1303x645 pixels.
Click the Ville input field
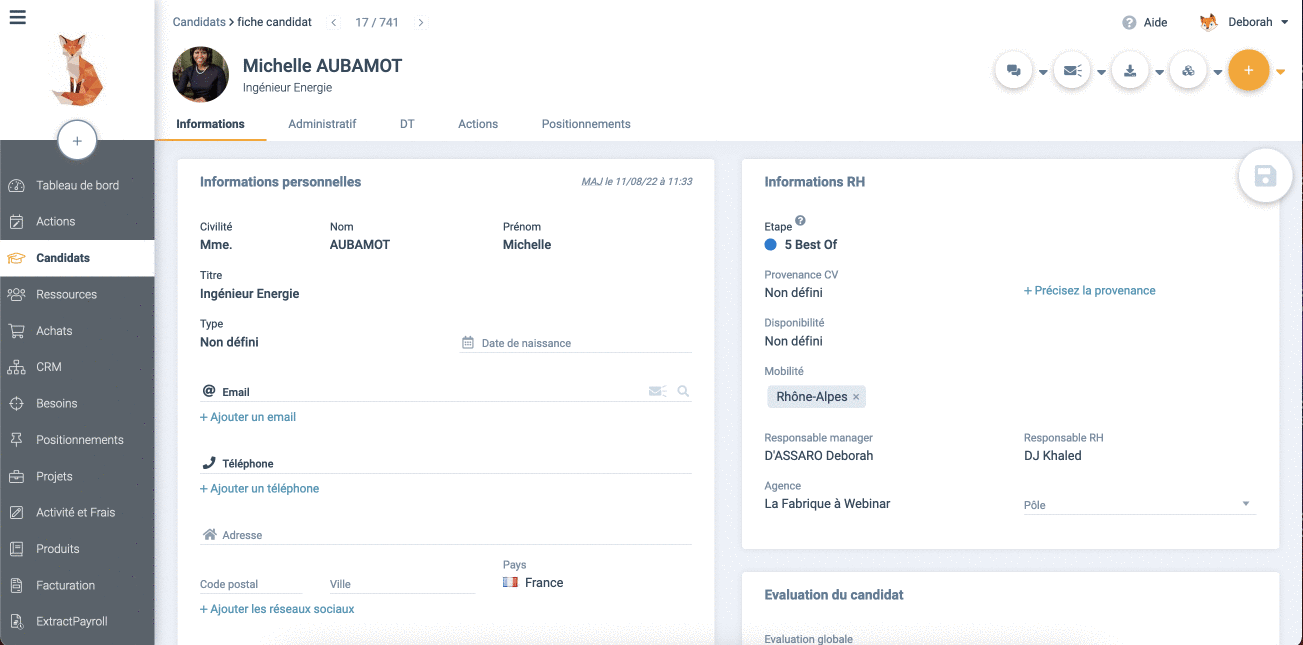pos(402,584)
